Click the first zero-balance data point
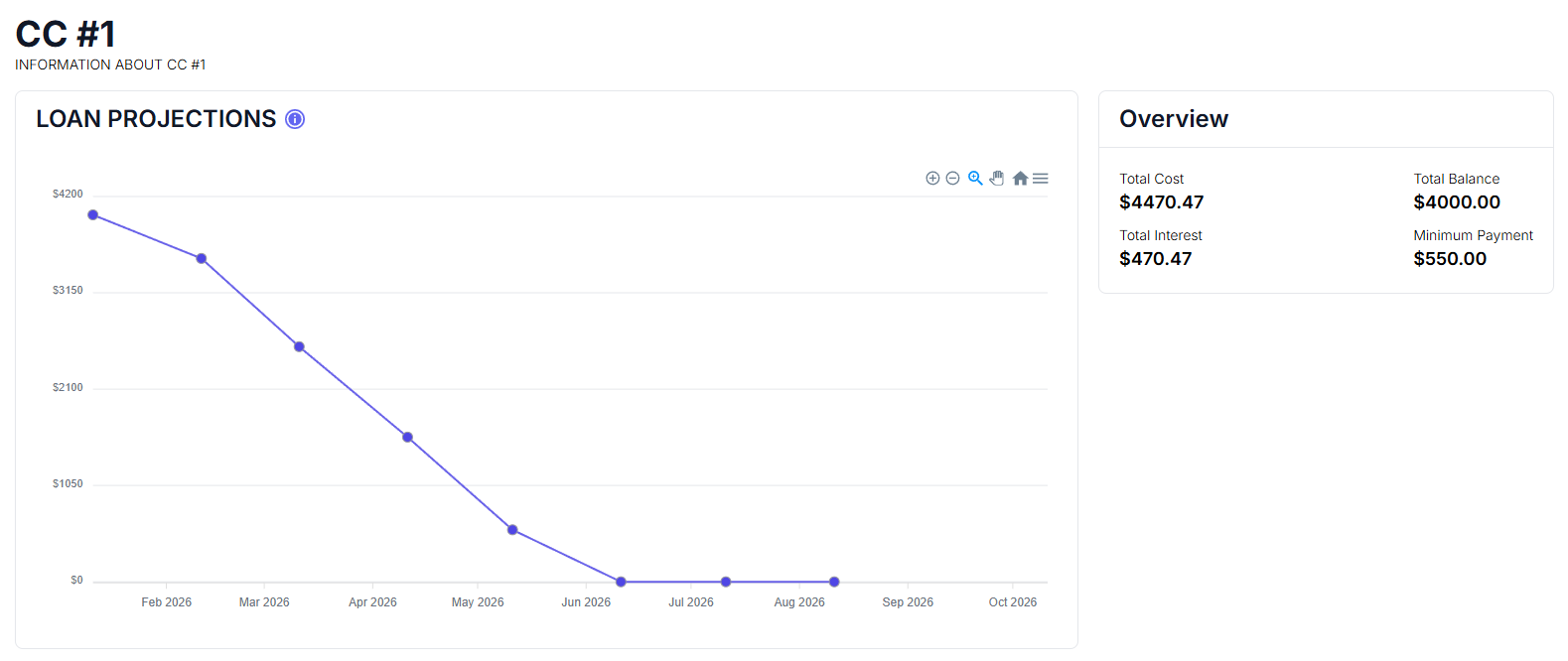The image size is (1568, 661). click(621, 583)
